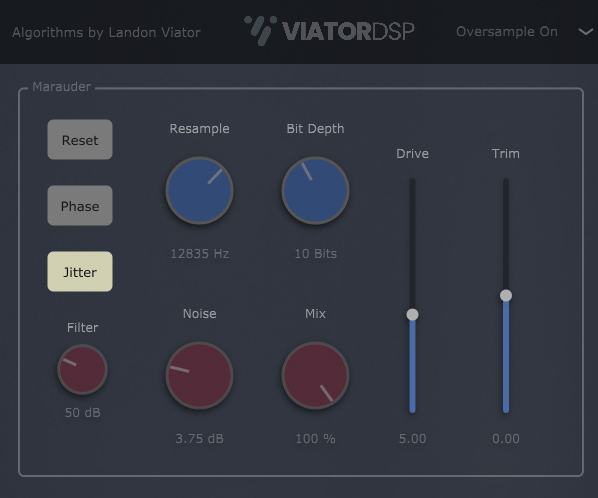Image resolution: width=598 pixels, height=498 pixels.
Task: Click the Mix knob
Action: 315,376
